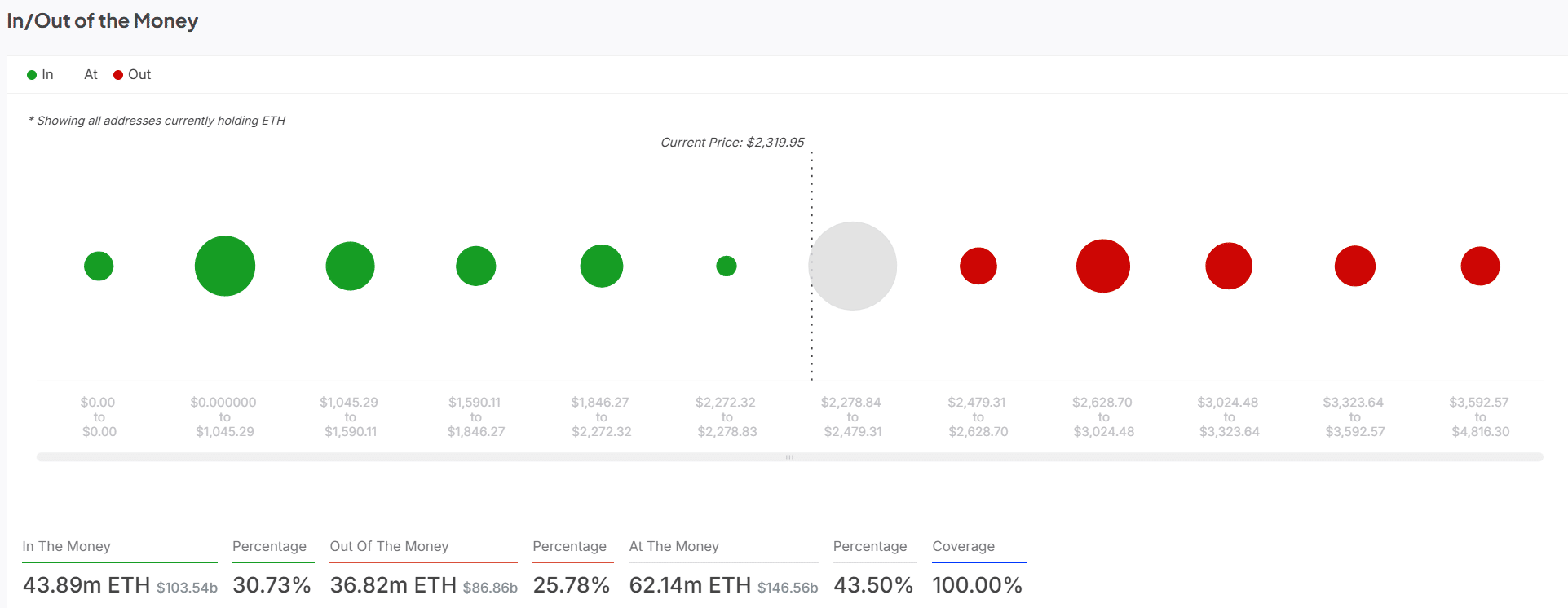Image resolution: width=1568 pixels, height=608 pixels.
Task: Click the green bubble for $1,045.29 to $1,590.11
Action: point(350,266)
